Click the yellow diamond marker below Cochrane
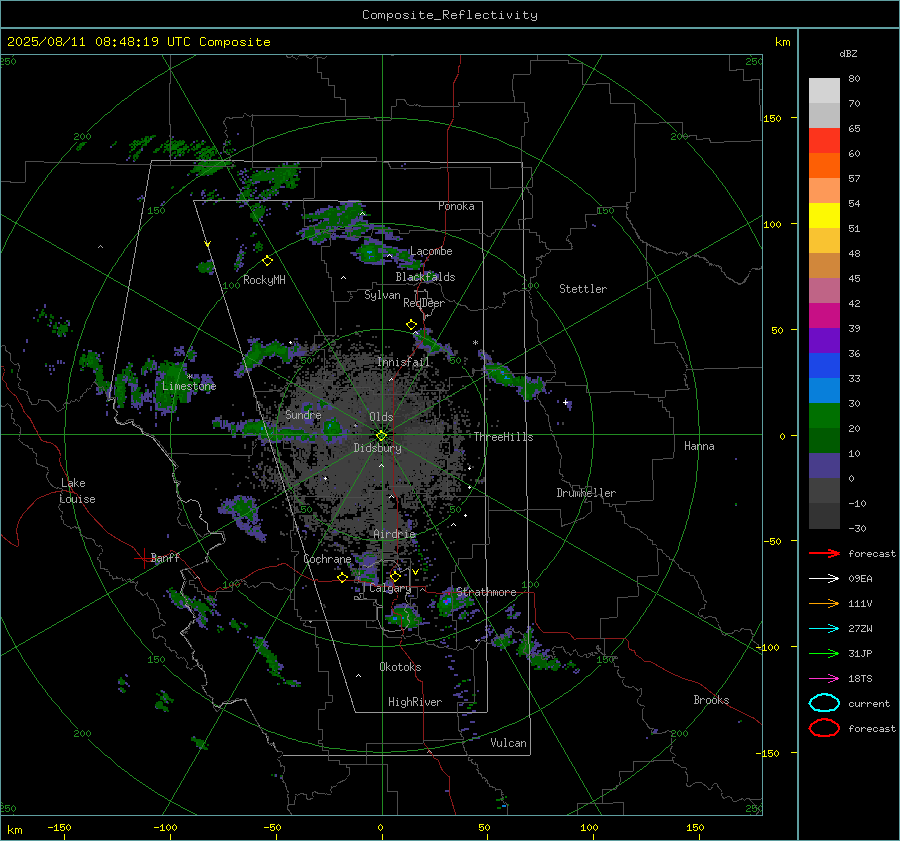The height and width of the screenshot is (841, 900). point(342,577)
